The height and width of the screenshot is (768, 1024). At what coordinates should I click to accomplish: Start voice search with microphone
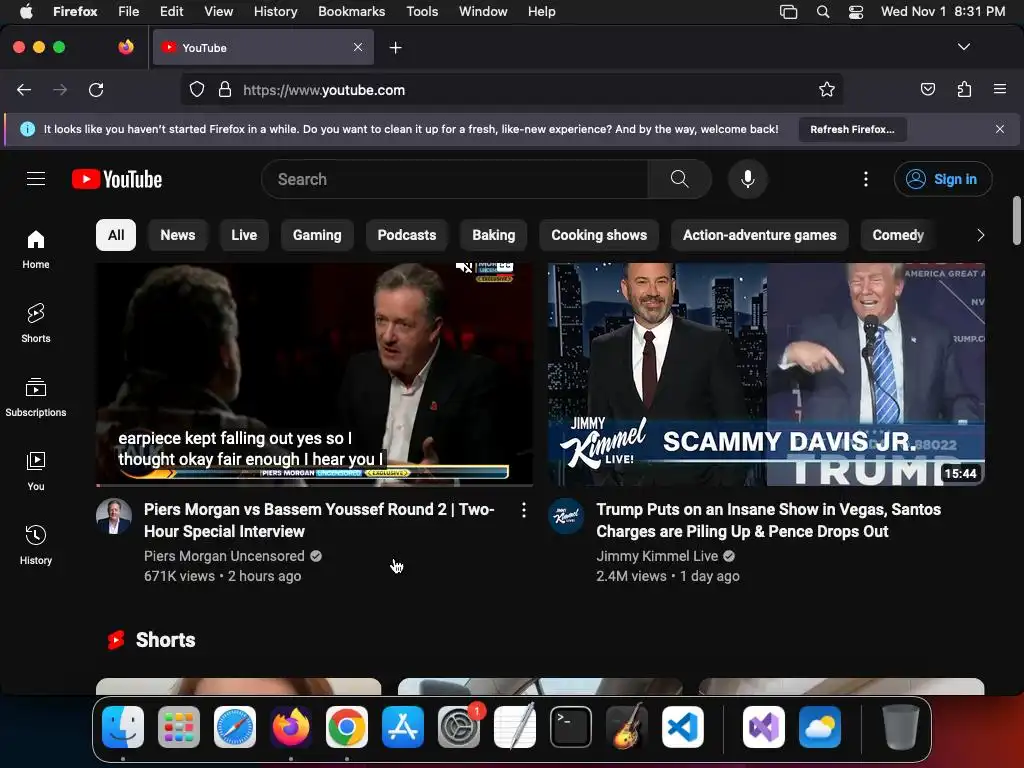click(748, 179)
